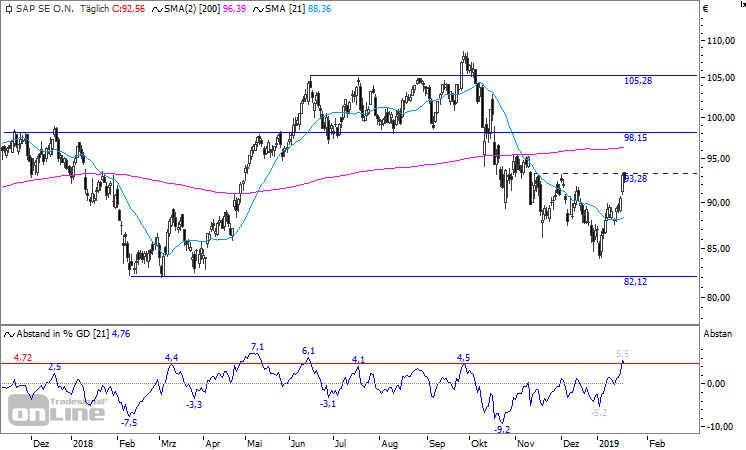Click the candlestick icon beside SAP SE O.N.

point(9,9)
